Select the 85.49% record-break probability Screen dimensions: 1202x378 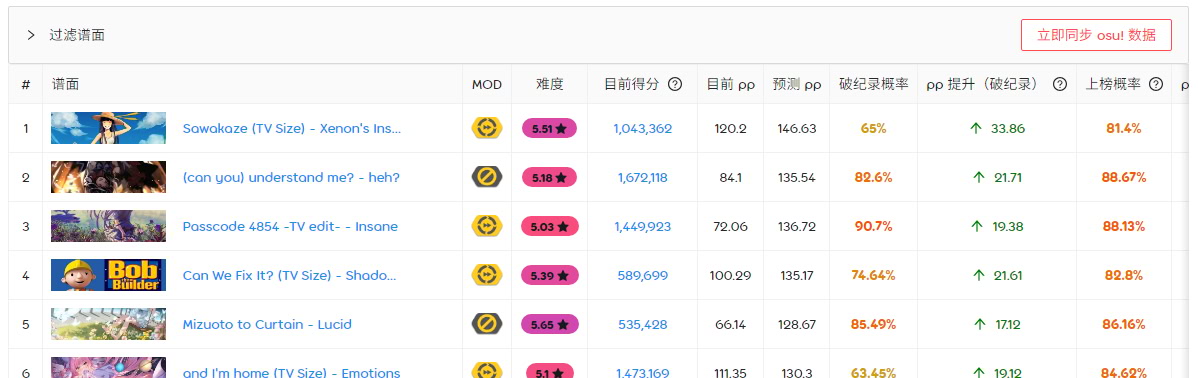[x=873, y=324]
